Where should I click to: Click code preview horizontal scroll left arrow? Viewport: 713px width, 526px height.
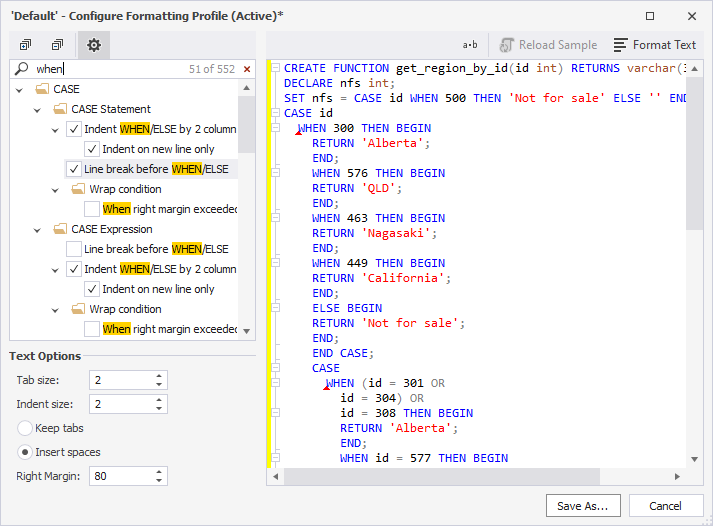[276, 476]
